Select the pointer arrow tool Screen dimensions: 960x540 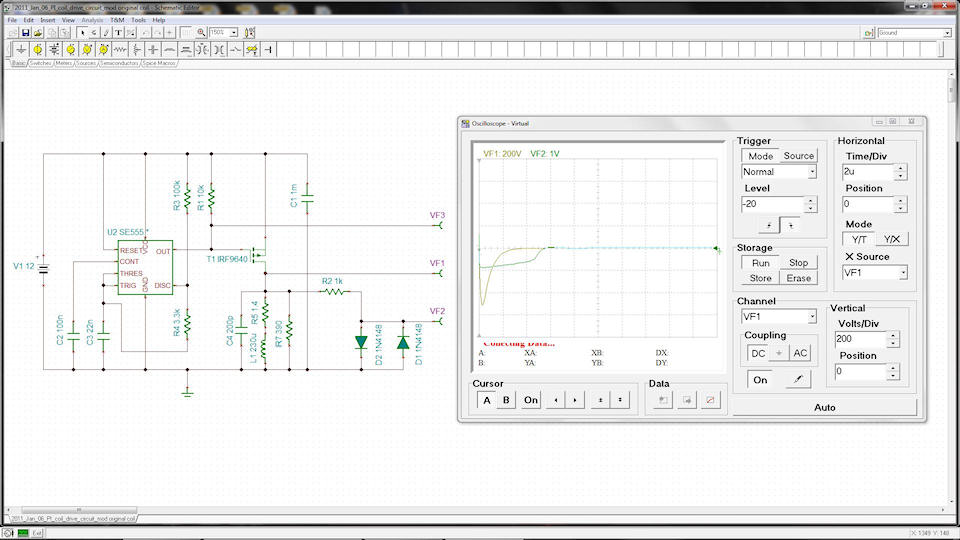[82, 32]
